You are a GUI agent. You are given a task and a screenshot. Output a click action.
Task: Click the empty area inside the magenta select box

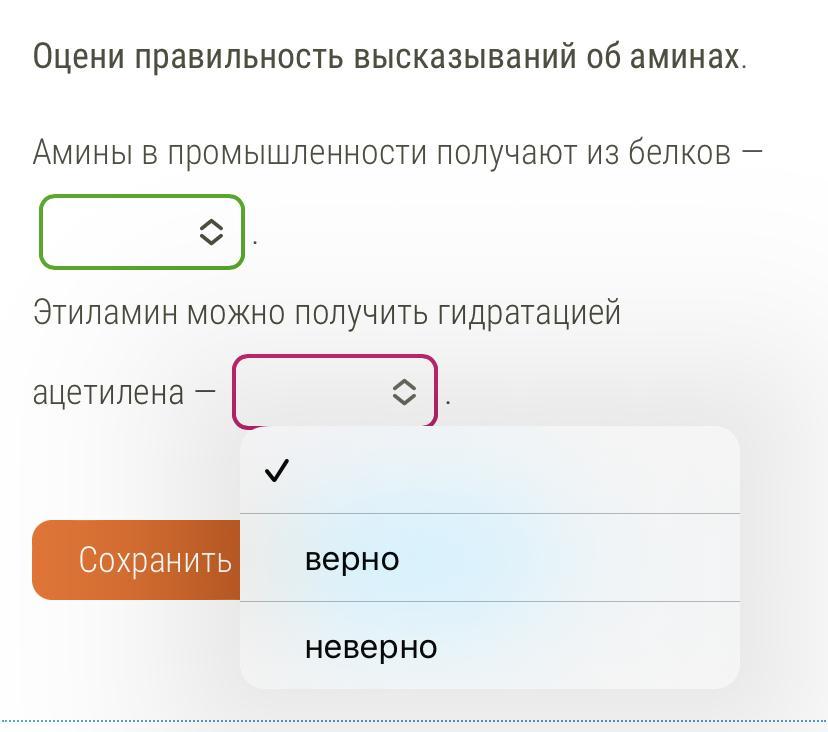click(313, 392)
